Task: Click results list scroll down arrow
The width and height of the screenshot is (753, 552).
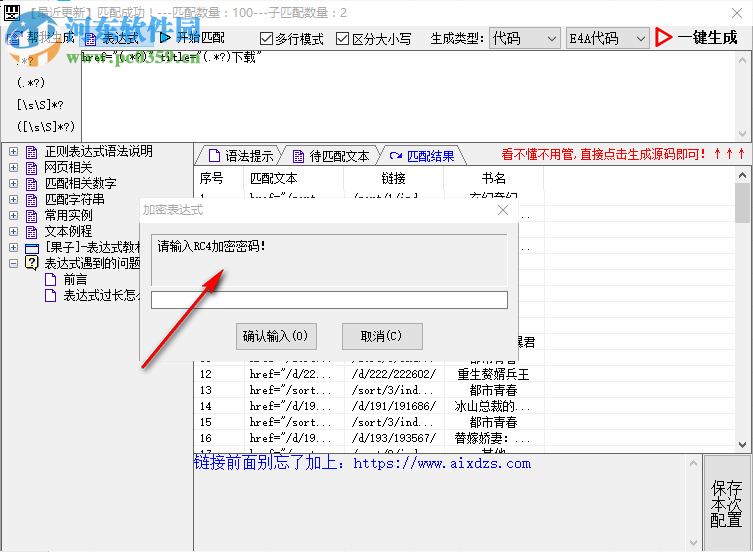Action: click(742, 445)
